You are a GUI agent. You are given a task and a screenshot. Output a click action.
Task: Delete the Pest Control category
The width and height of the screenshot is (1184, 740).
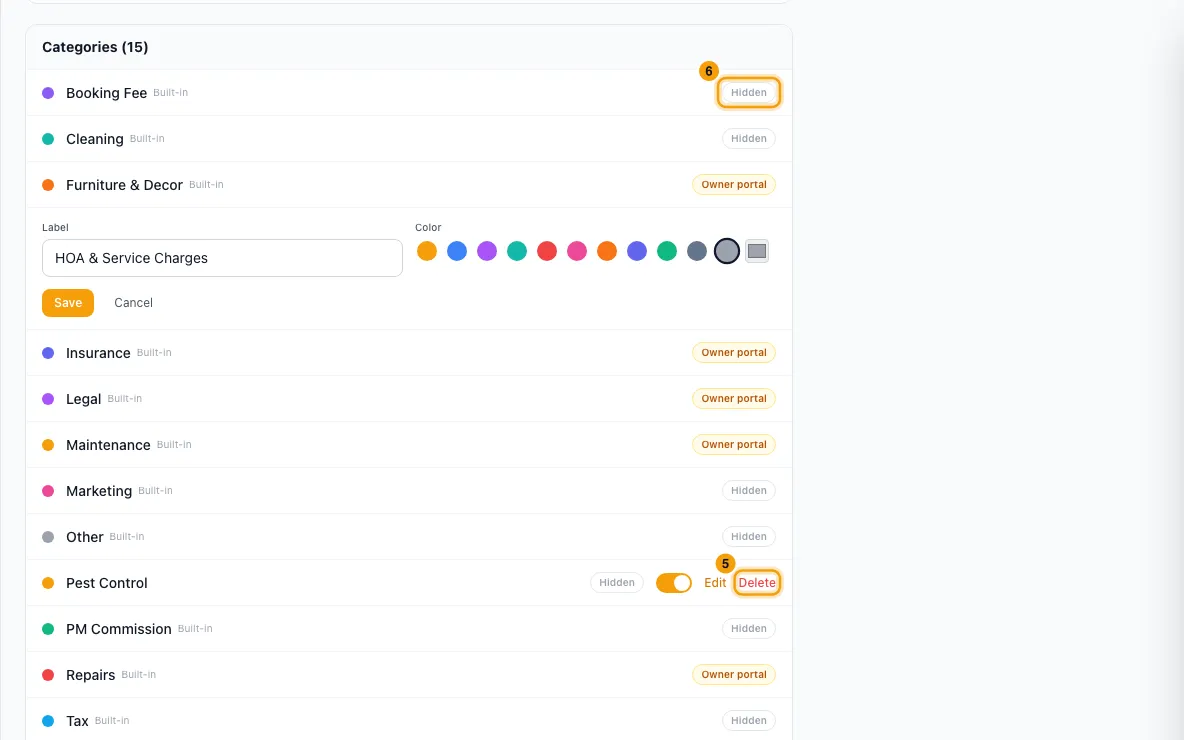tap(757, 583)
